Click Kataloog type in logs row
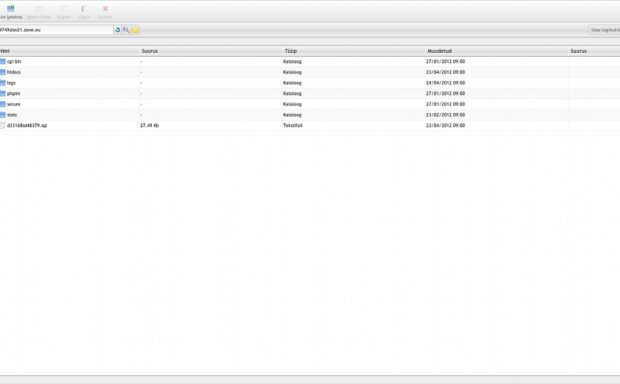 [292, 83]
